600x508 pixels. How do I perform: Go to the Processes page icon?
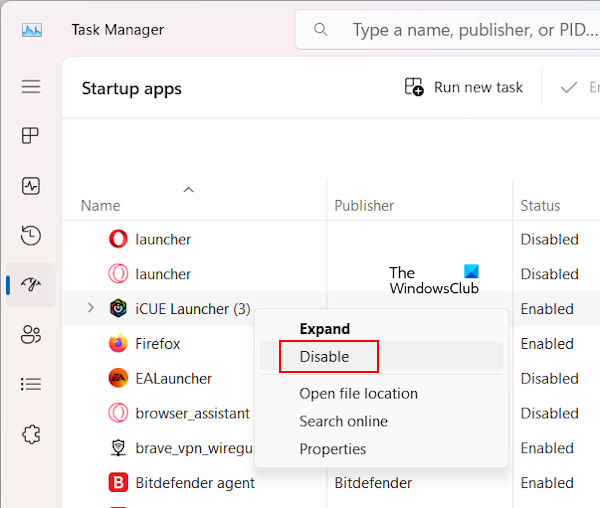pyautogui.click(x=31, y=136)
